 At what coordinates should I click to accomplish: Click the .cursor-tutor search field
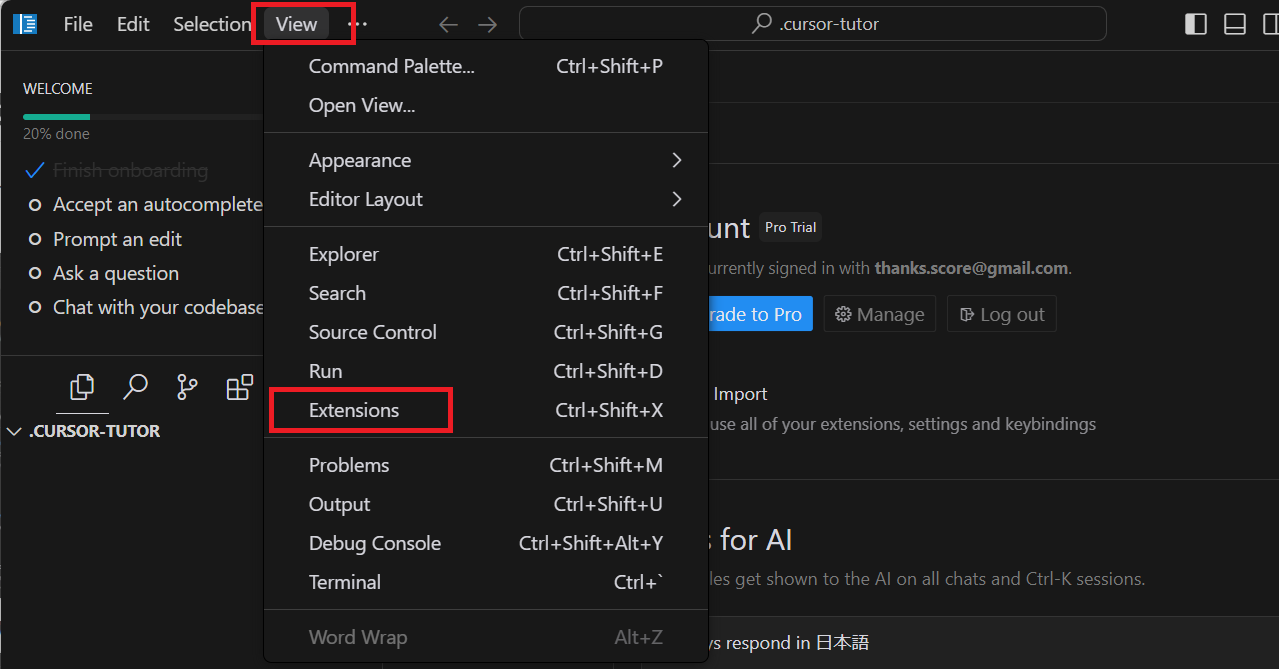point(812,24)
